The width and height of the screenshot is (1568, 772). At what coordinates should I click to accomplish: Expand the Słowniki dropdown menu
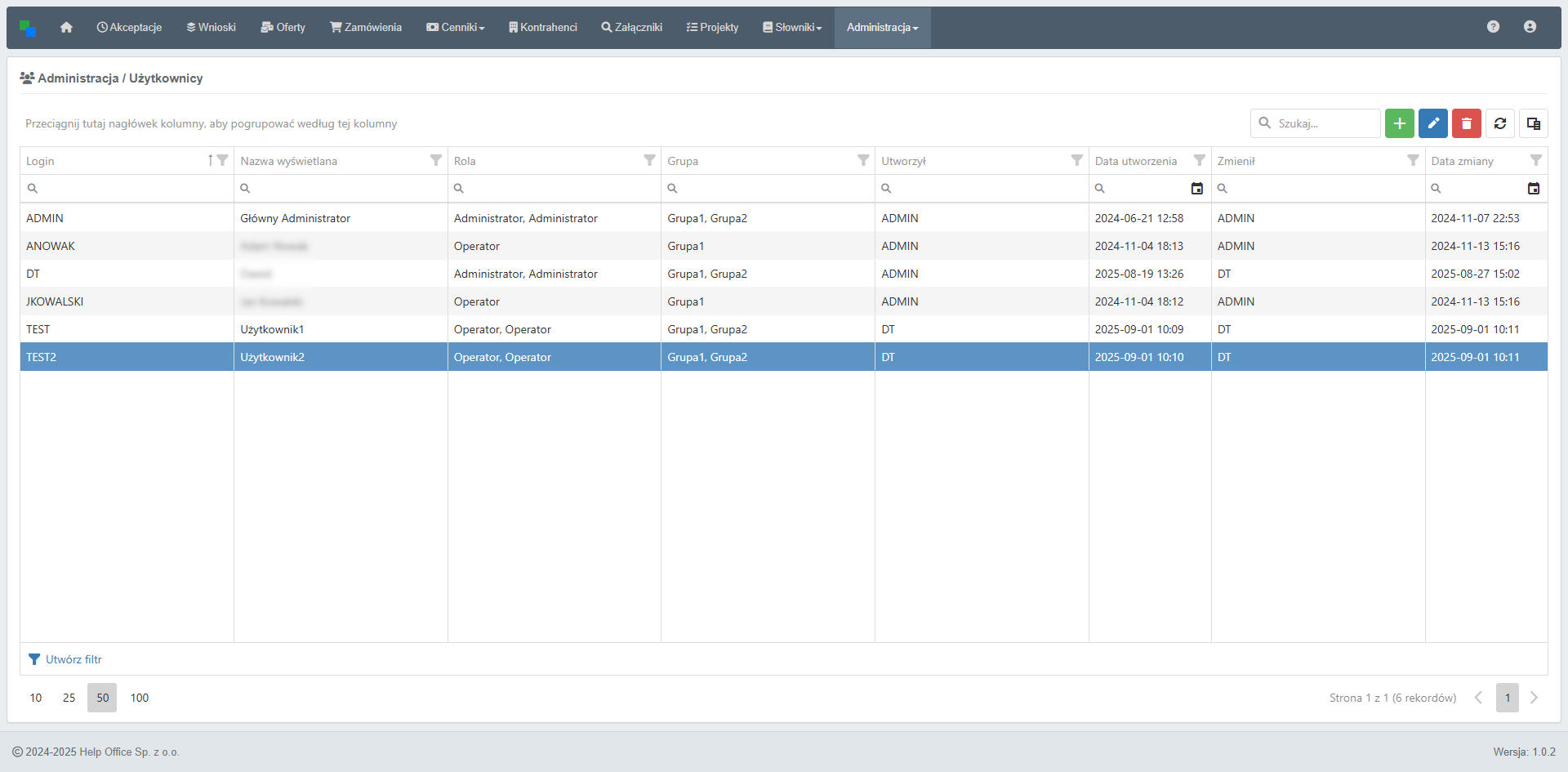792,28
